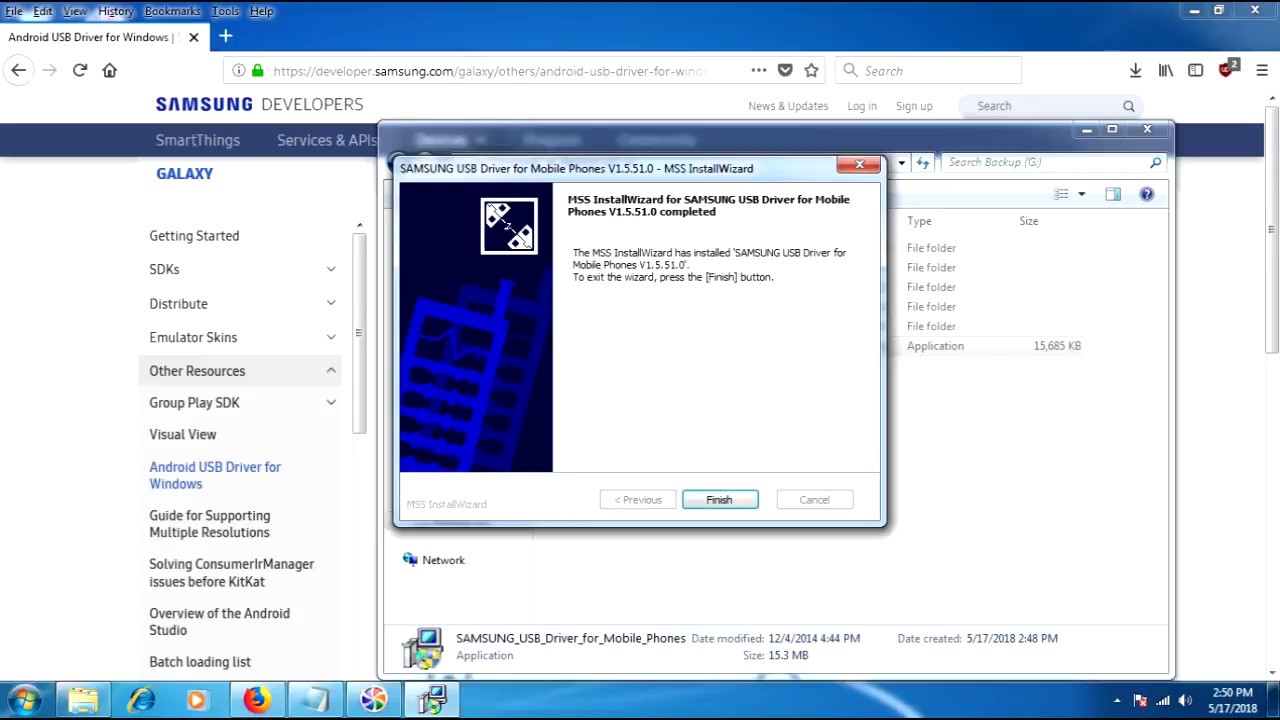The width and height of the screenshot is (1280, 720).
Task: Open Firefox downloads arrow icon
Action: point(1135,70)
